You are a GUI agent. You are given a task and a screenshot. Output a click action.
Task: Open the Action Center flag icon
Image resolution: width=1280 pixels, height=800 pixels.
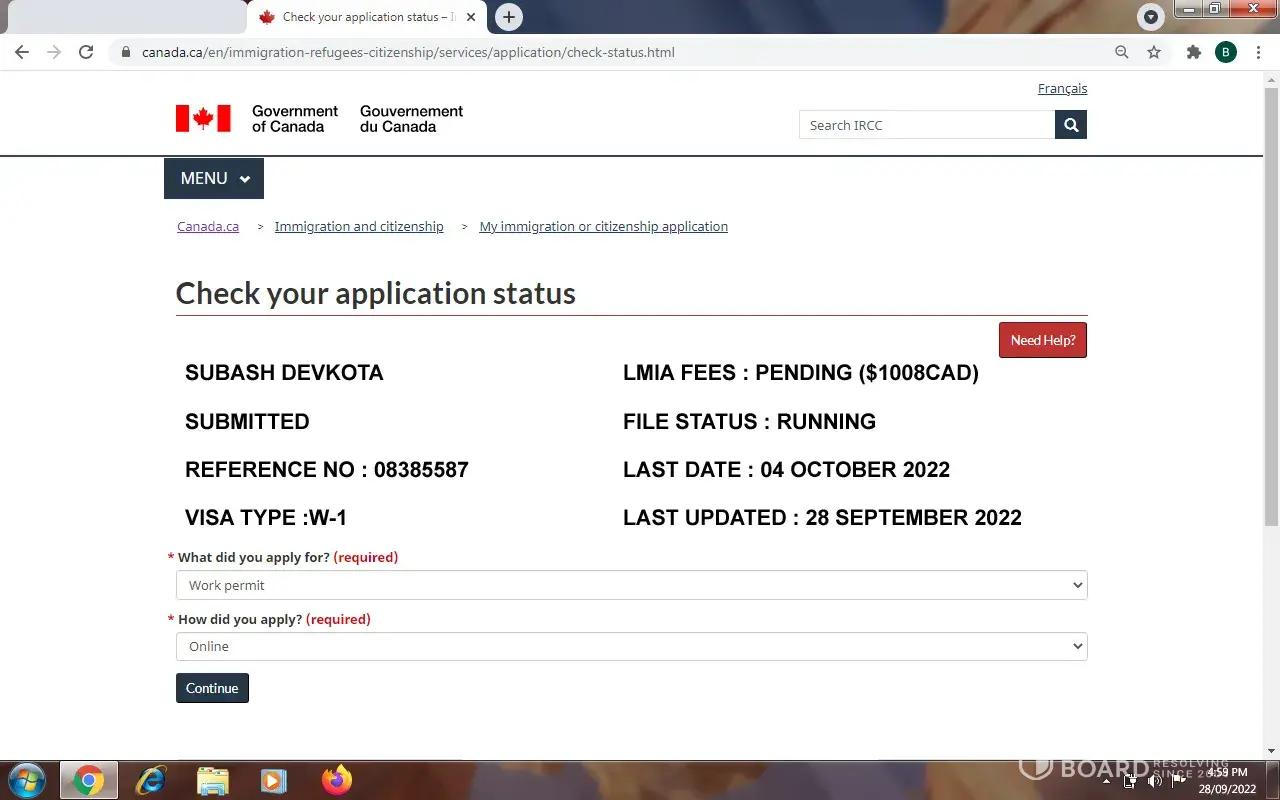pyautogui.click(x=1178, y=781)
